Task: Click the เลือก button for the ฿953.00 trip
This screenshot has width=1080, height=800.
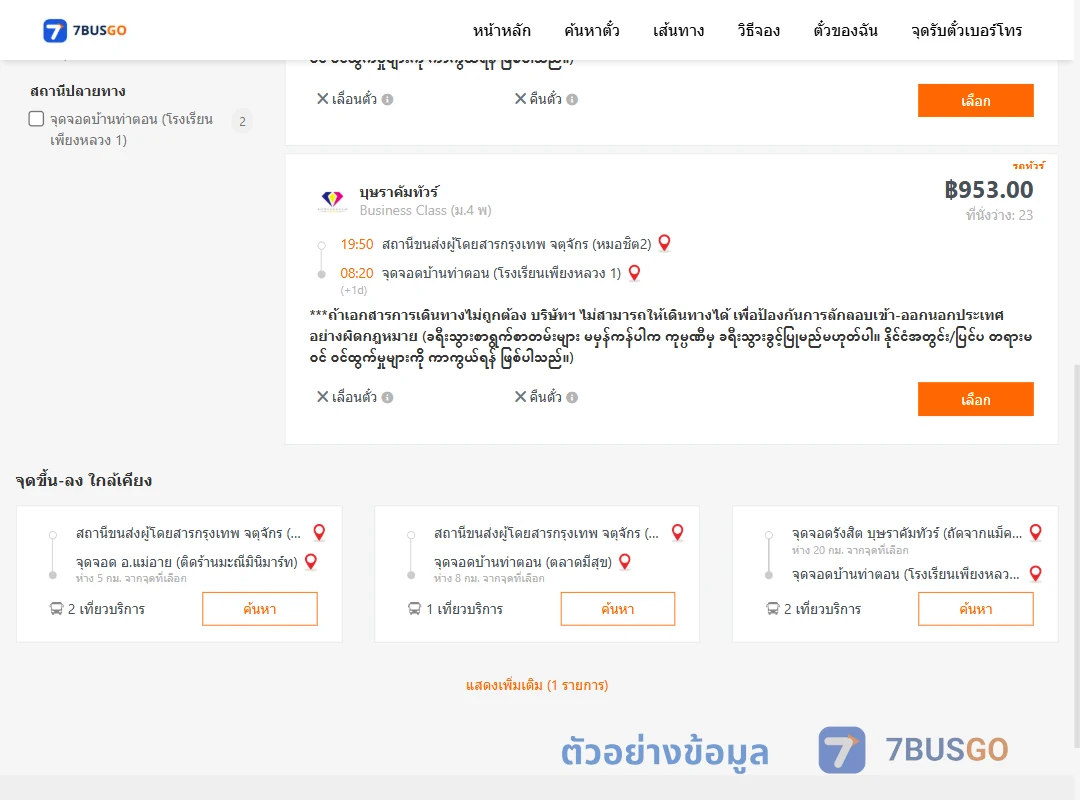Action: pyautogui.click(x=975, y=399)
